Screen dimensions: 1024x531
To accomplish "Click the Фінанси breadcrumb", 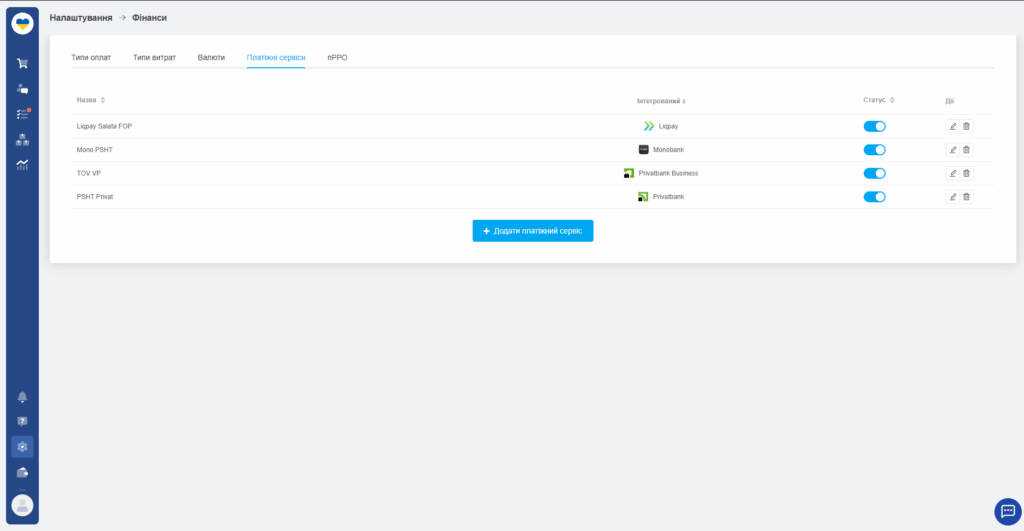I will point(150,18).
